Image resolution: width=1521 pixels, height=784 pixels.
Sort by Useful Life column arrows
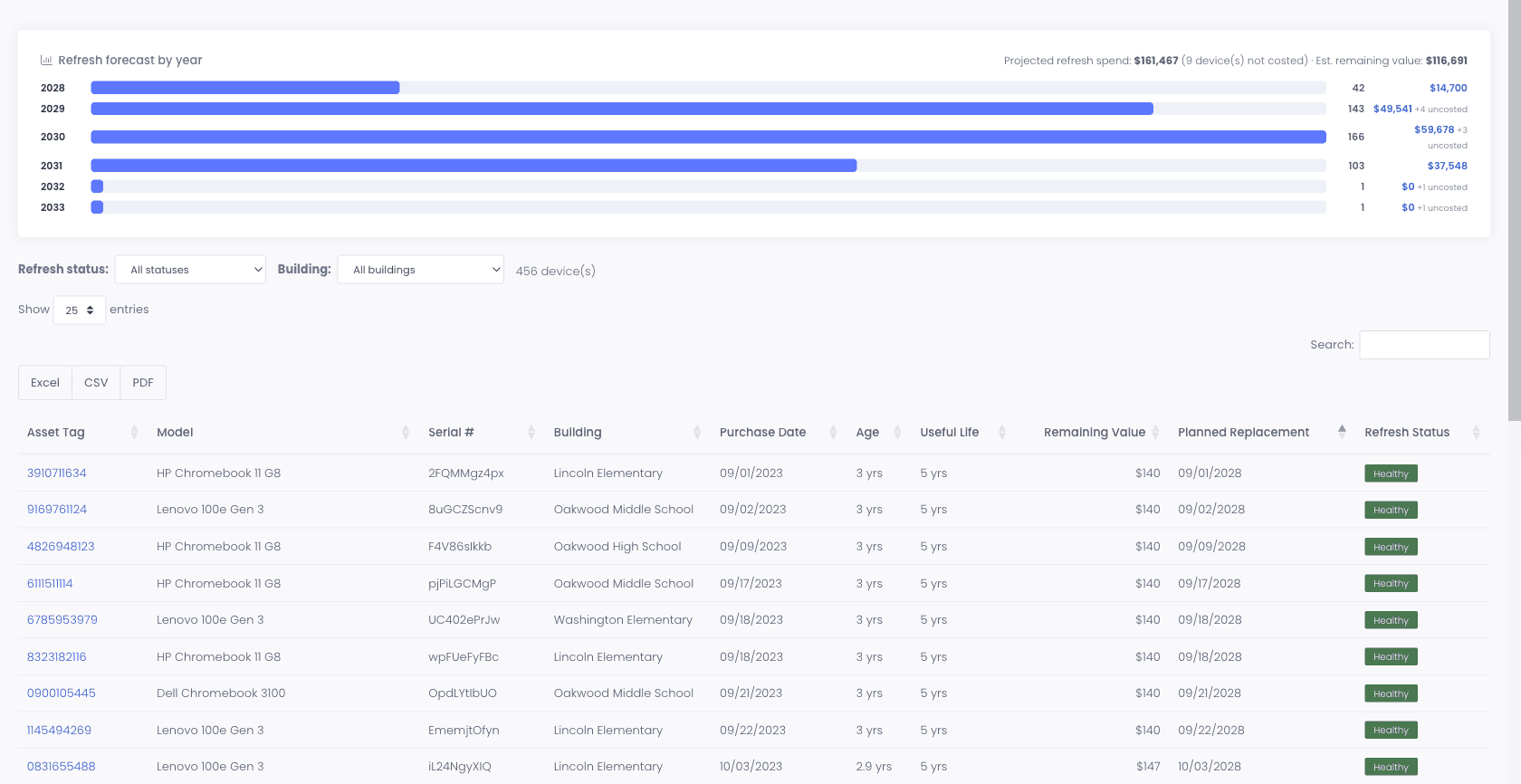[1002, 433]
